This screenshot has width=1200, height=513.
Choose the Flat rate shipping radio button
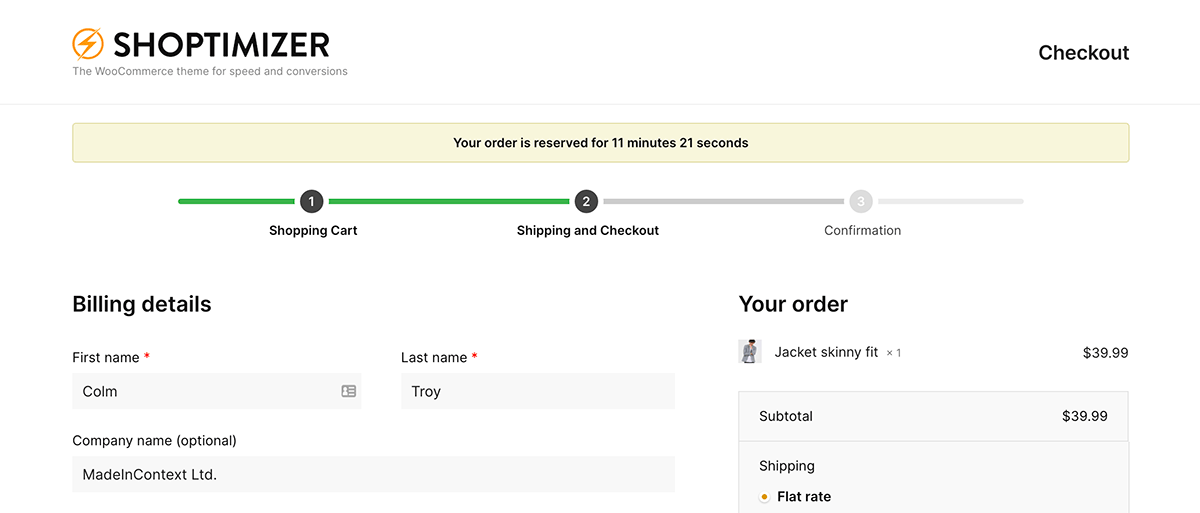pos(764,496)
